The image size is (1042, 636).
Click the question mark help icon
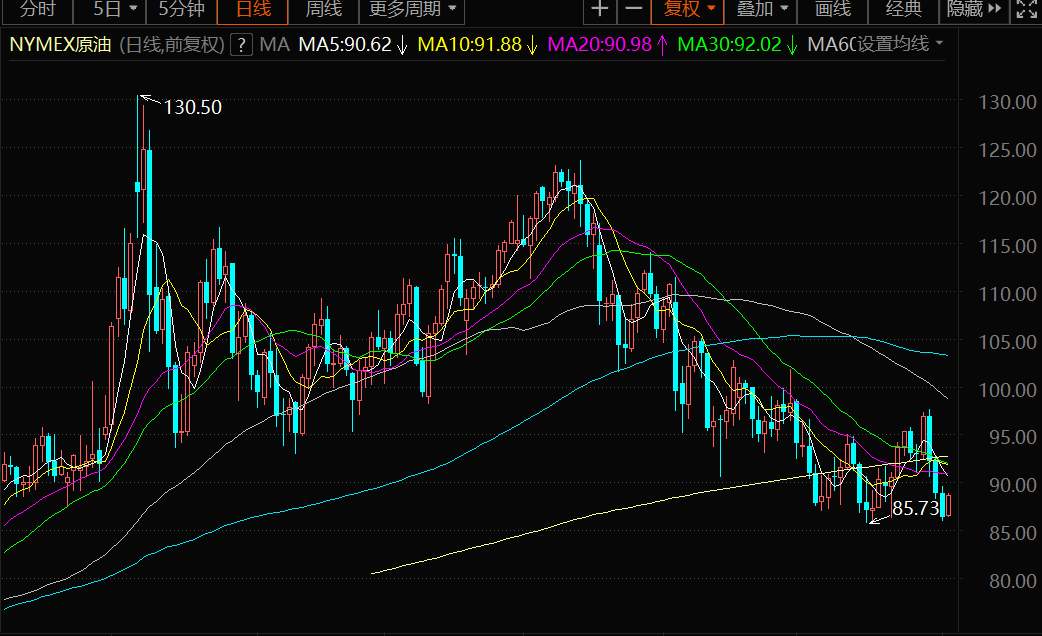point(241,45)
